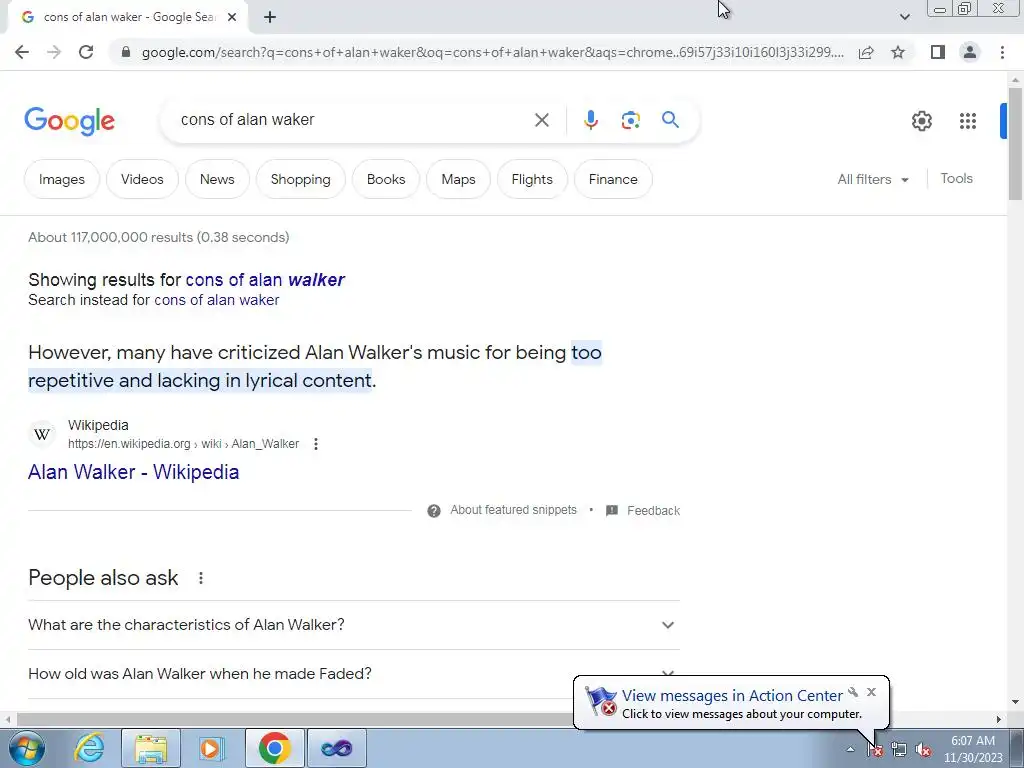Click the lock site info icon

126,52
